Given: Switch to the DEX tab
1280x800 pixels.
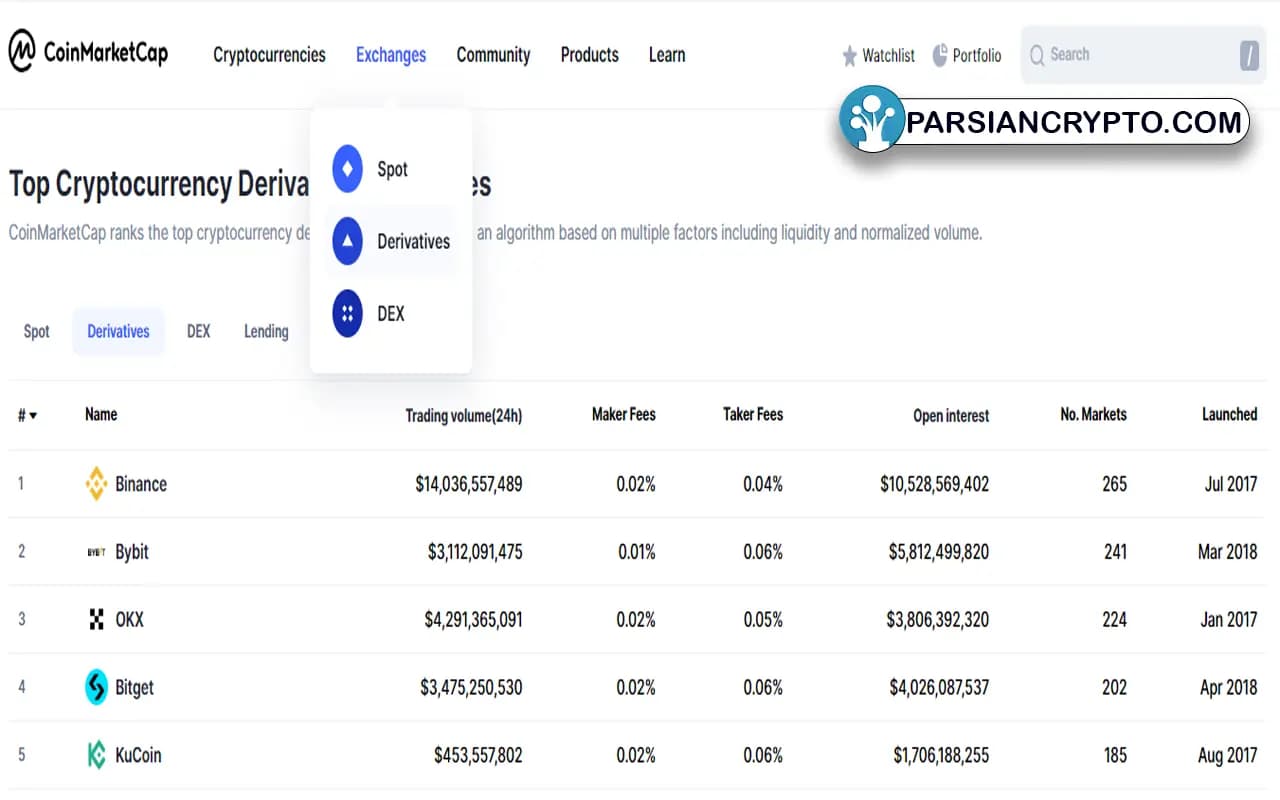Looking at the screenshot, I should tap(199, 332).
